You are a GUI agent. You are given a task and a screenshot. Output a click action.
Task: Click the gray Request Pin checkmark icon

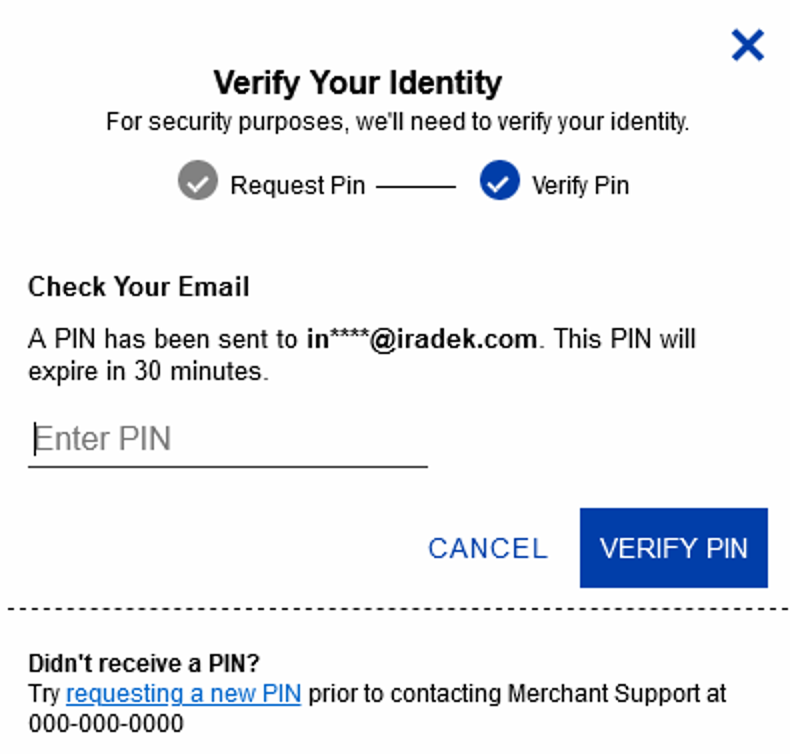pyautogui.click(x=198, y=180)
